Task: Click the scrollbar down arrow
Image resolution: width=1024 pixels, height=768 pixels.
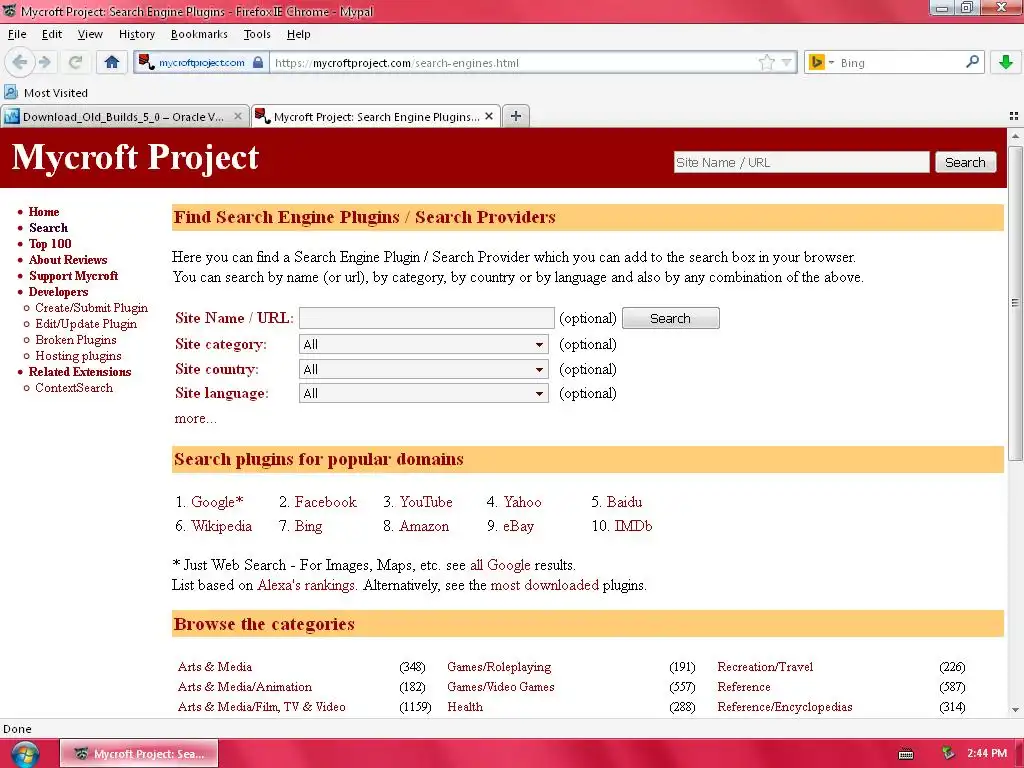Action: [x=1015, y=710]
